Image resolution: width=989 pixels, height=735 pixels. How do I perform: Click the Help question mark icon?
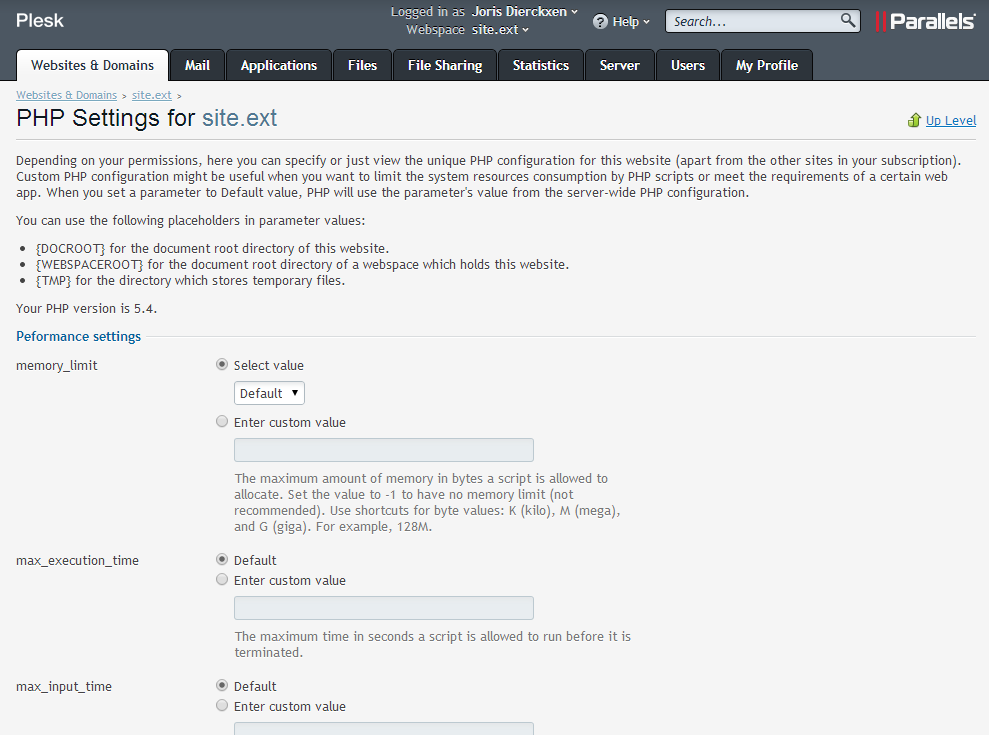click(x=600, y=21)
